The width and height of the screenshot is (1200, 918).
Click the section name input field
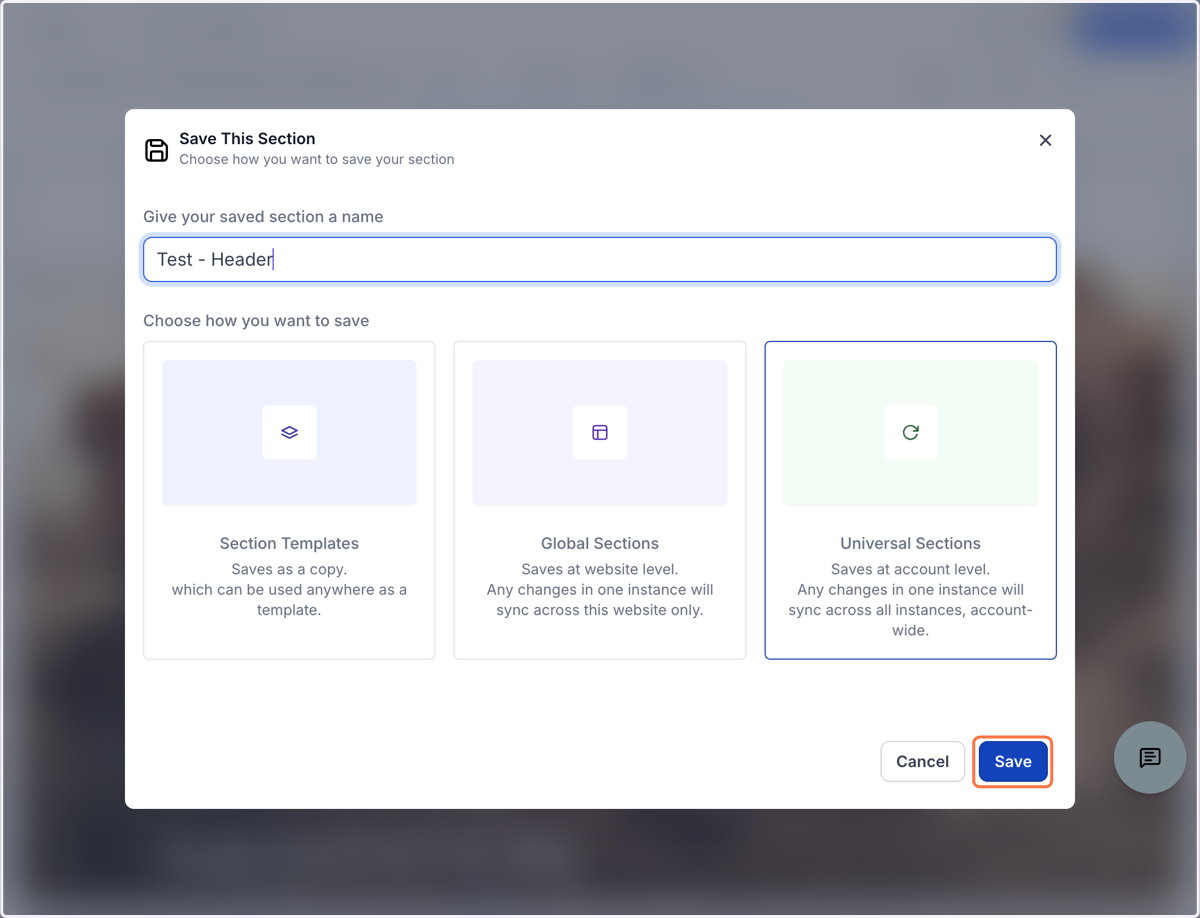click(600, 259)
